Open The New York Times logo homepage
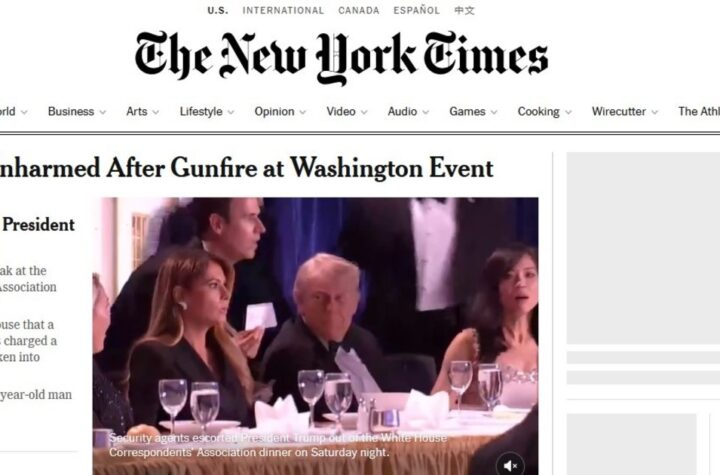This screenshot has height=475, width=720. coord(341,58)
